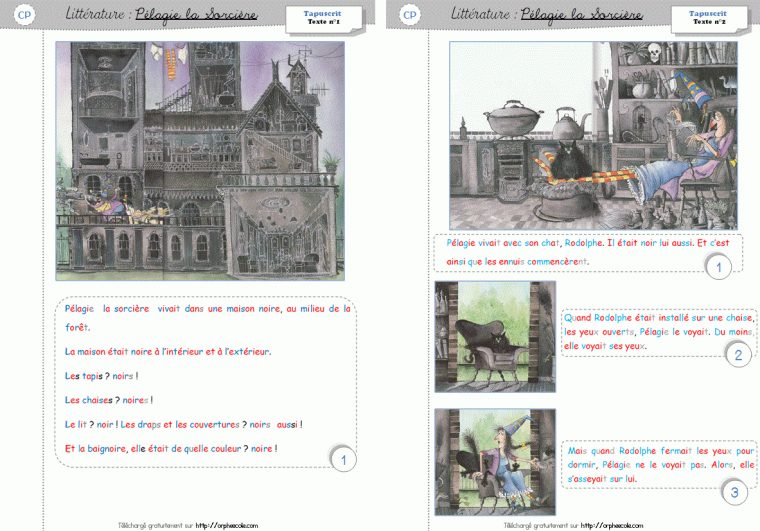This screenshot has height=531, width=760.
Task: Click circled number 2 badge
Action: coord(738,355)
